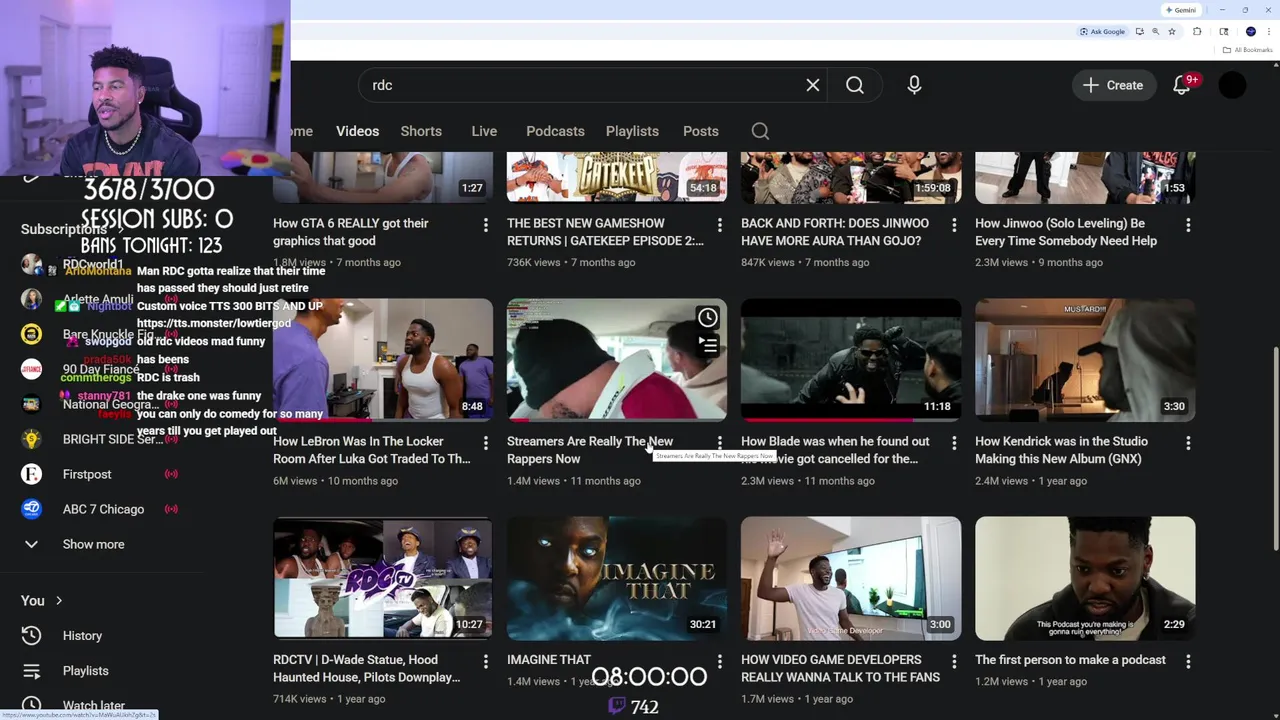1280x720 pixels.
Task: Click the Ask Google lens button
Action: pyautogui.click(x=1102, y=31)
